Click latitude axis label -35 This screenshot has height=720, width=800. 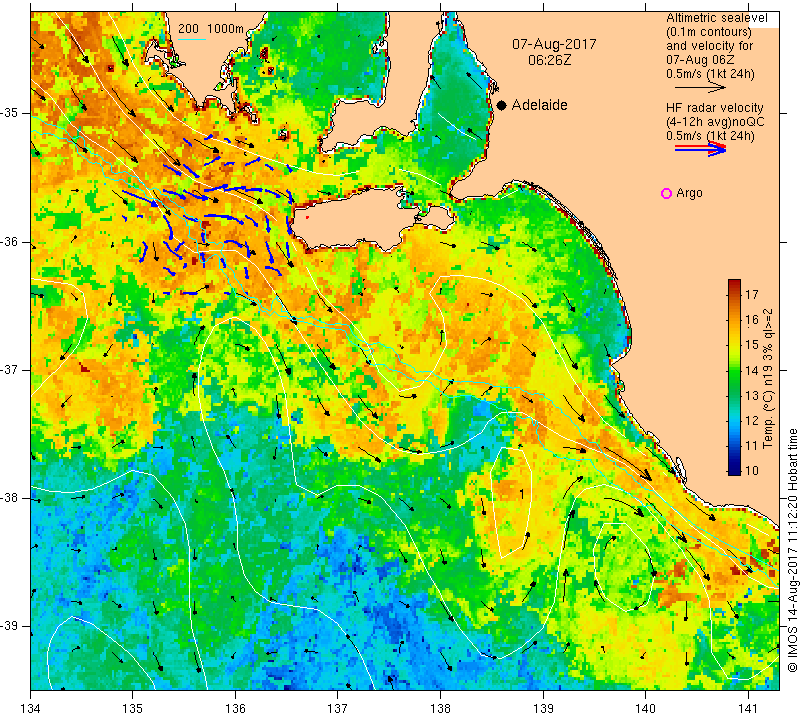[x=10, y=113]
